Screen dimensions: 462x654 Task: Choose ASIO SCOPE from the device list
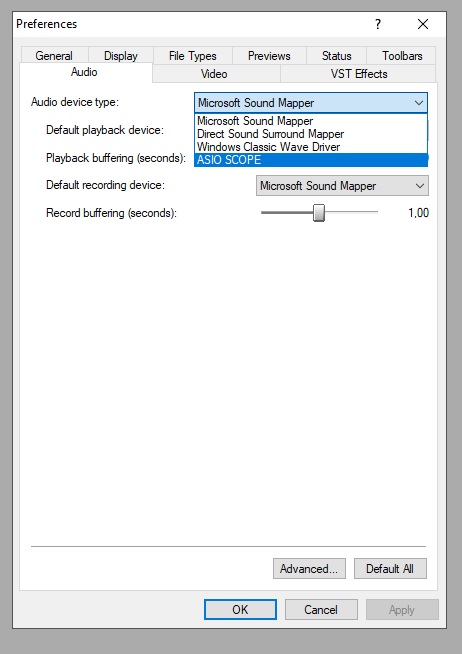(311, 160)
